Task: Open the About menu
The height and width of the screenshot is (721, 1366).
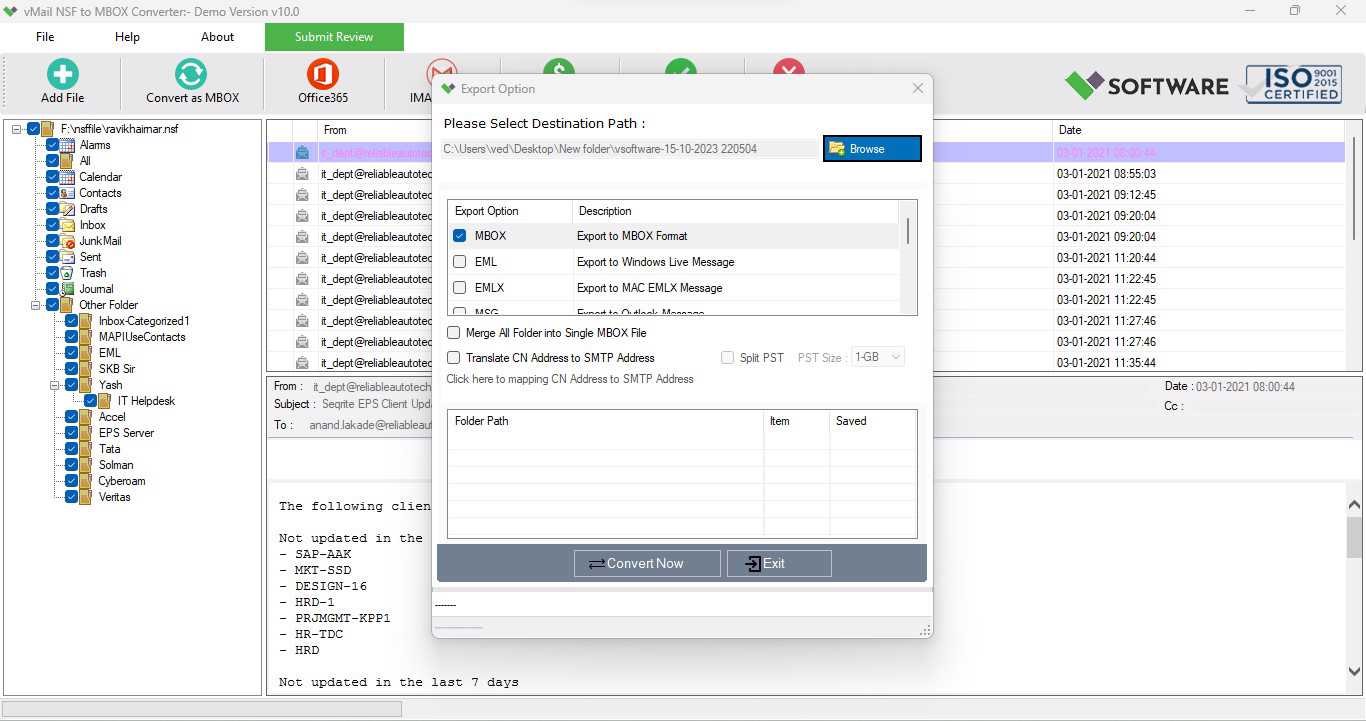Action: click(217, 37)
